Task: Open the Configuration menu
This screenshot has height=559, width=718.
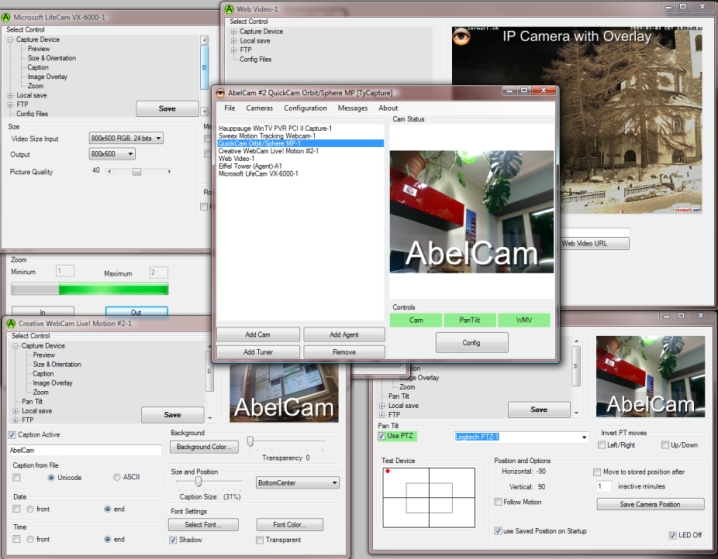Action: point(305,108)
